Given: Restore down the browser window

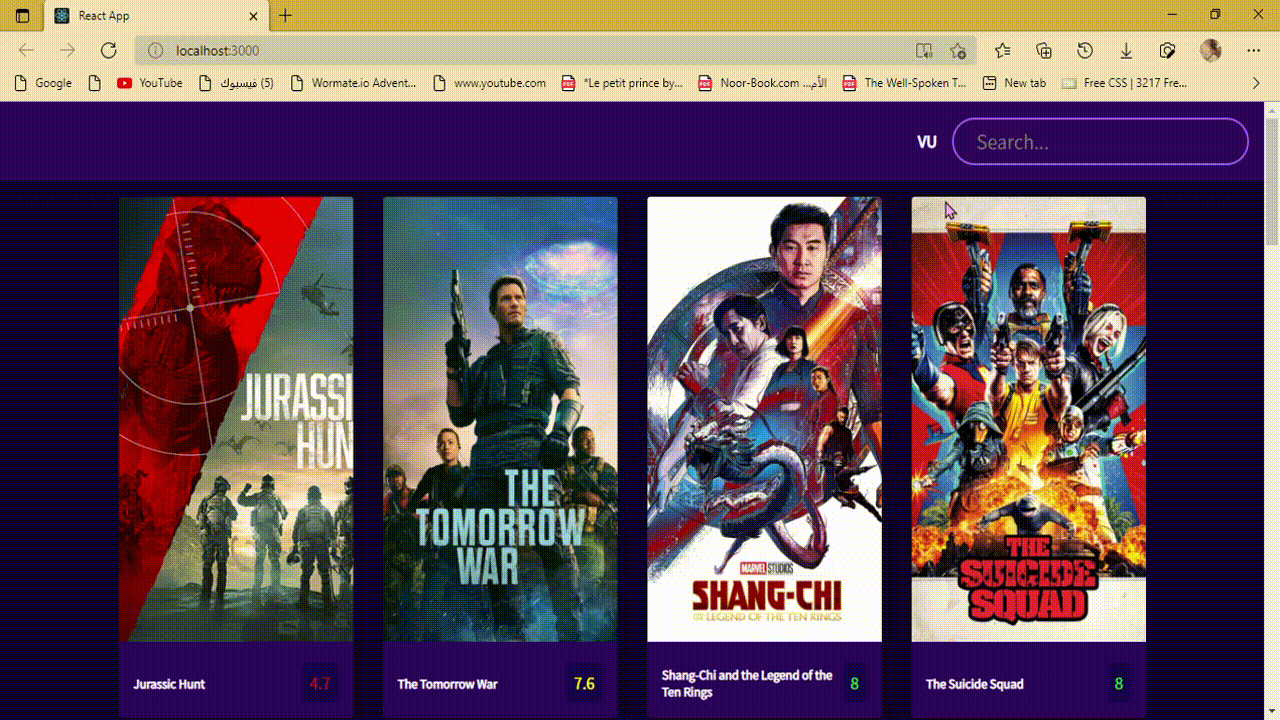Looking at the screenshot, I should point(1215,15).
